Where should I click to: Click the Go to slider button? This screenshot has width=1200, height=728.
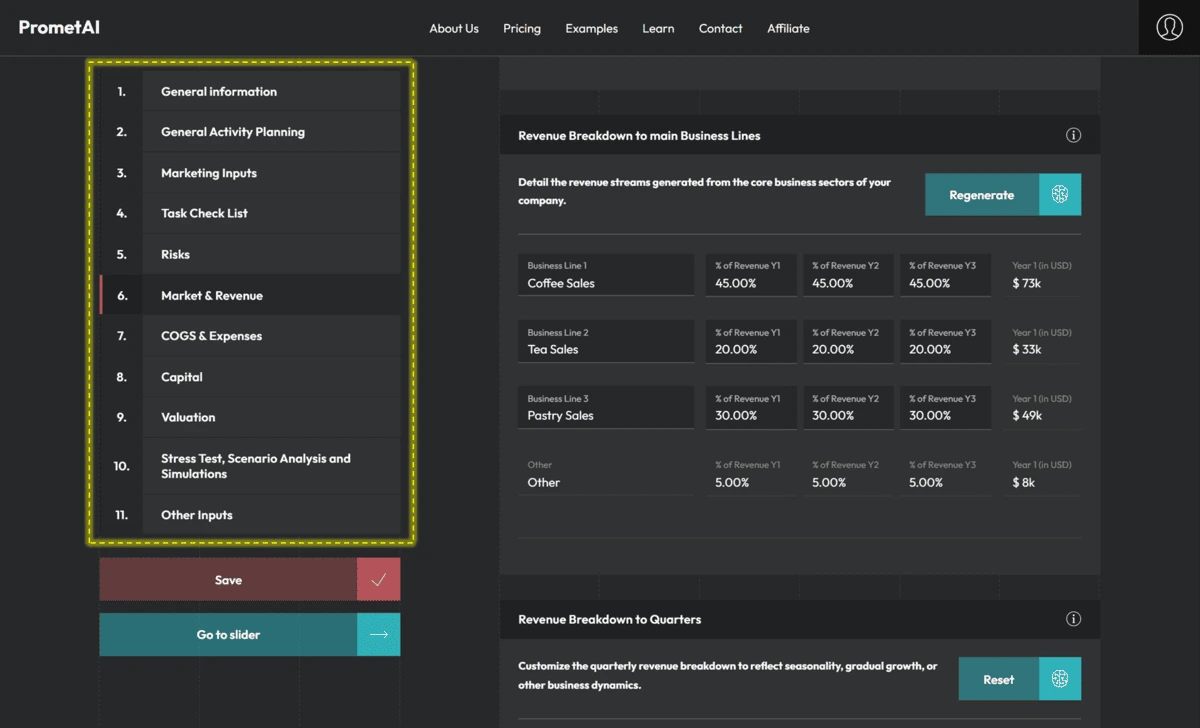coord(250,634)
